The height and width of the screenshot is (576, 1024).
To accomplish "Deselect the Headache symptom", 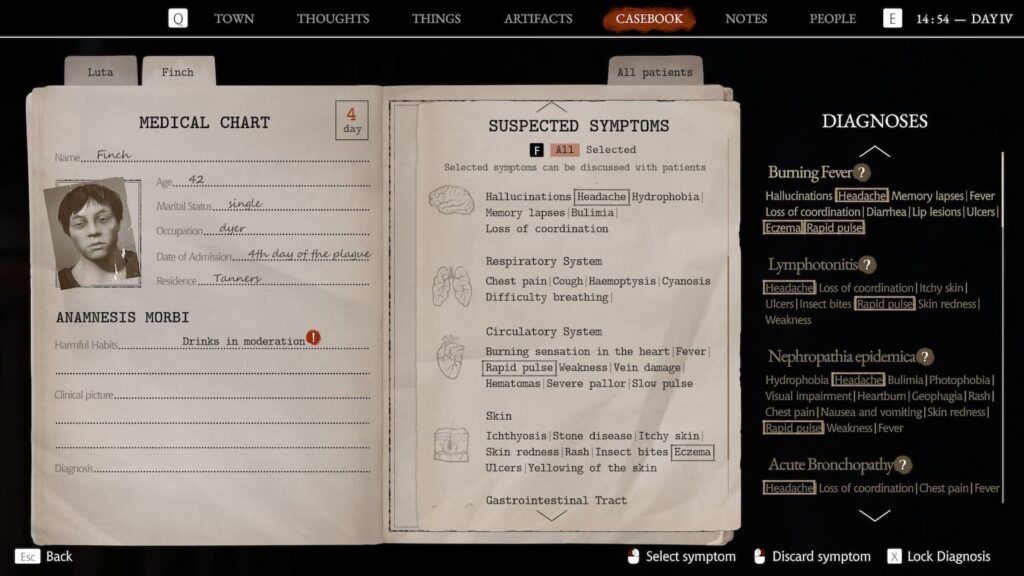I will (x=601, y=197).
